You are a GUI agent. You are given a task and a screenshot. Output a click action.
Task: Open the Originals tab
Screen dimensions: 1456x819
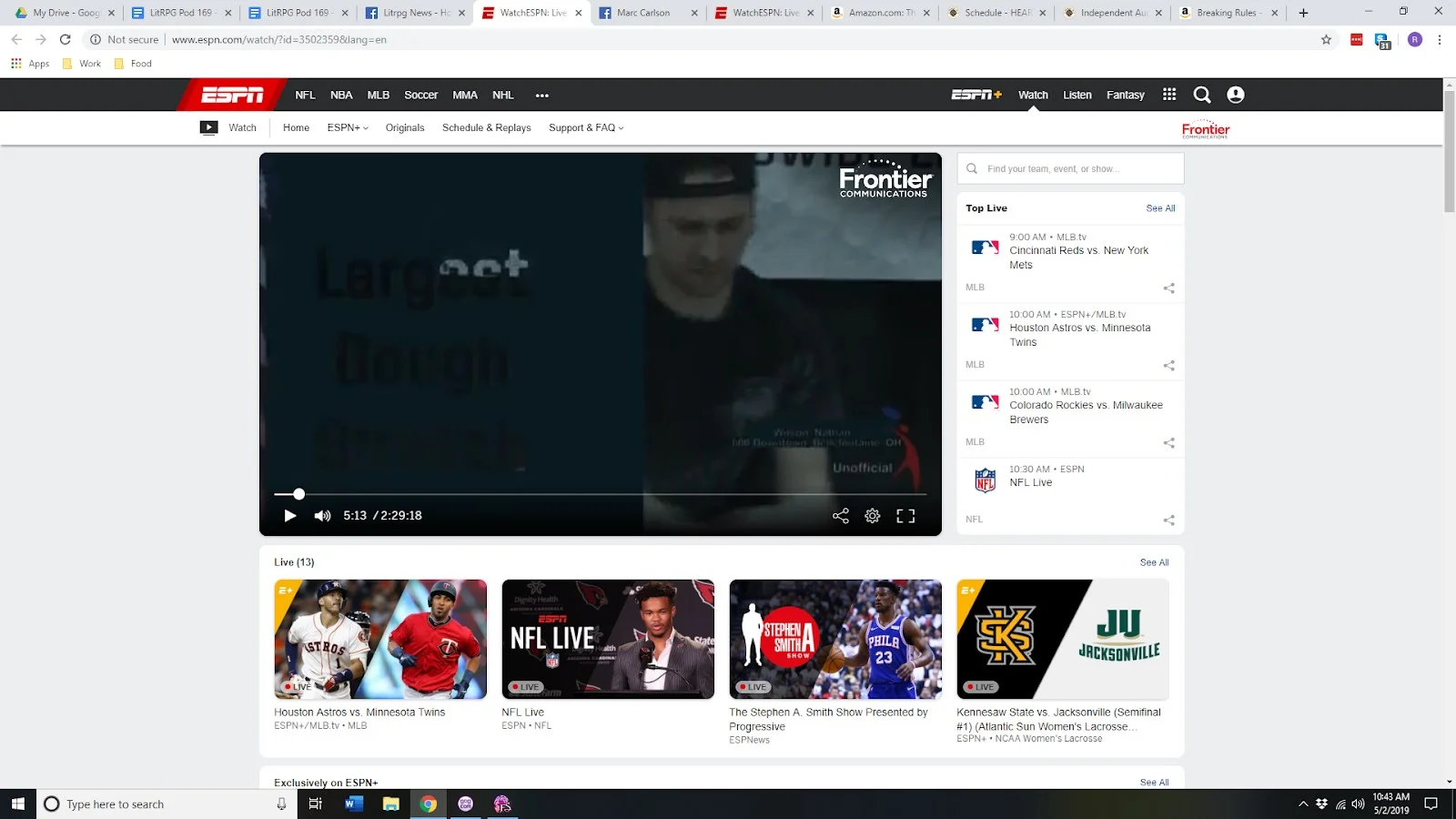405,128
